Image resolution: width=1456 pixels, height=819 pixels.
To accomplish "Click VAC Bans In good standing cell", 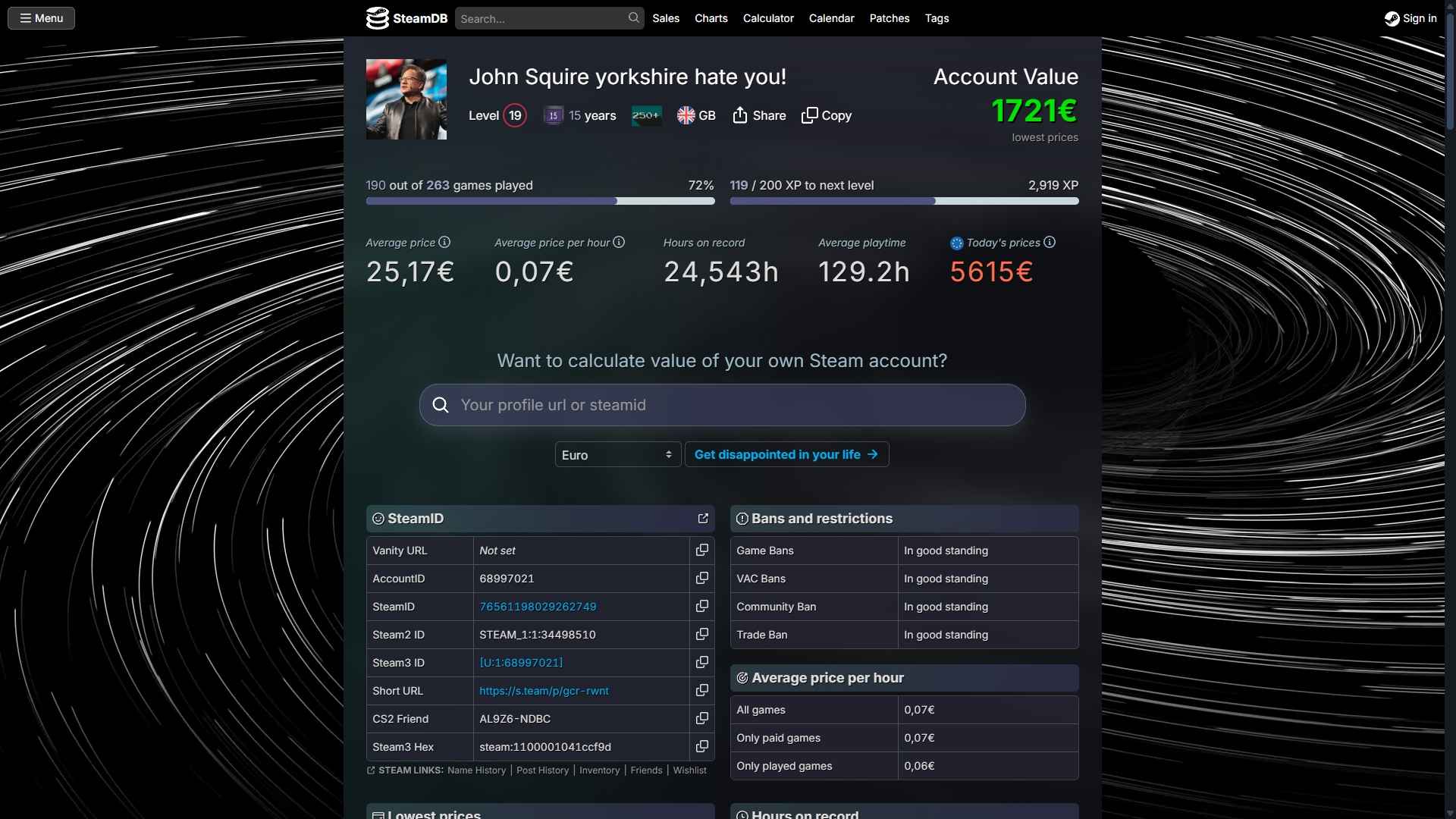I will click(987, 578).
